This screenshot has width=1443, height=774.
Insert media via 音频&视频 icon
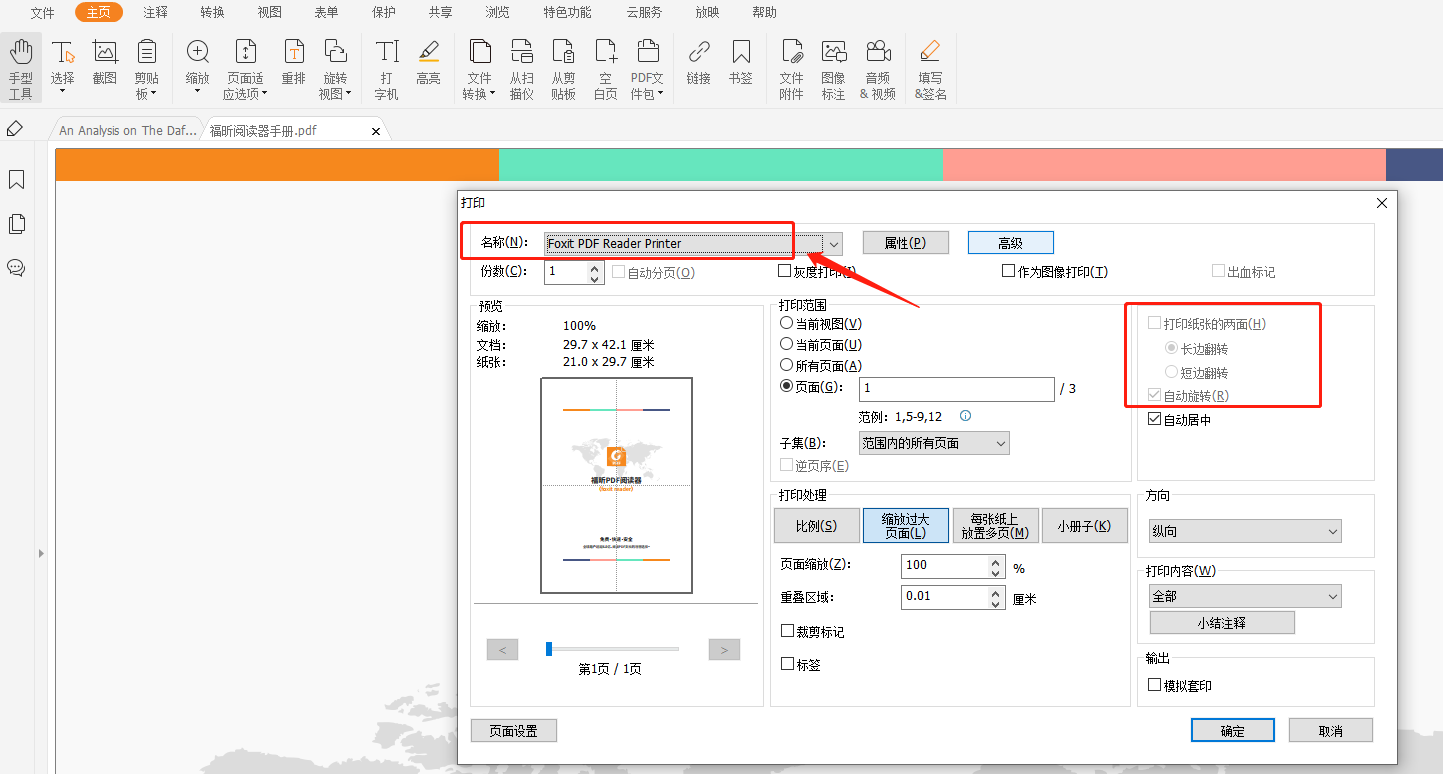click(878, 65)
